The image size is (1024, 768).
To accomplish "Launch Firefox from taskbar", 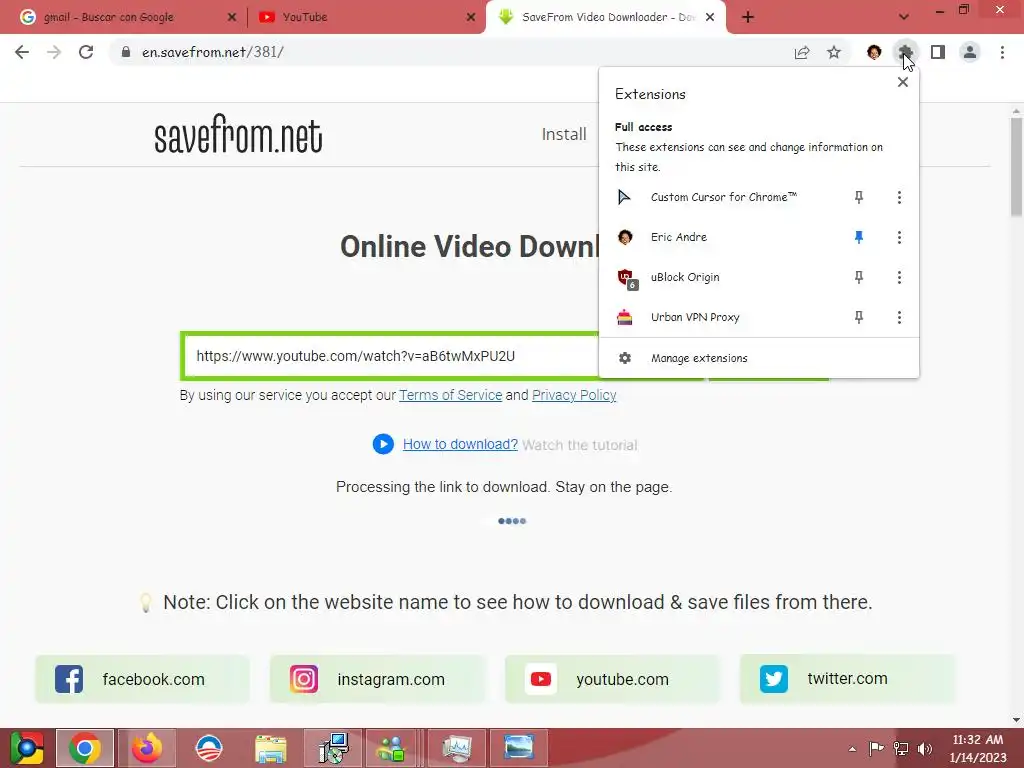I will (147, 748).
